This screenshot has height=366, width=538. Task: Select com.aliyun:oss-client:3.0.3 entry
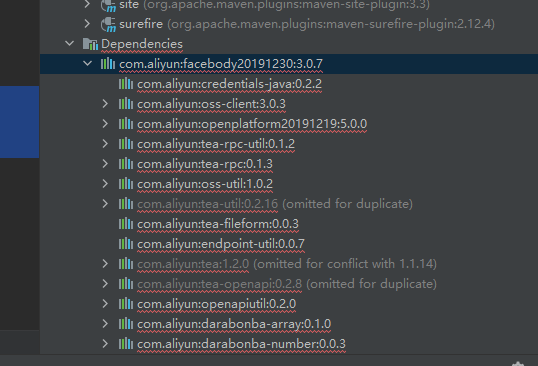(211, 104)
